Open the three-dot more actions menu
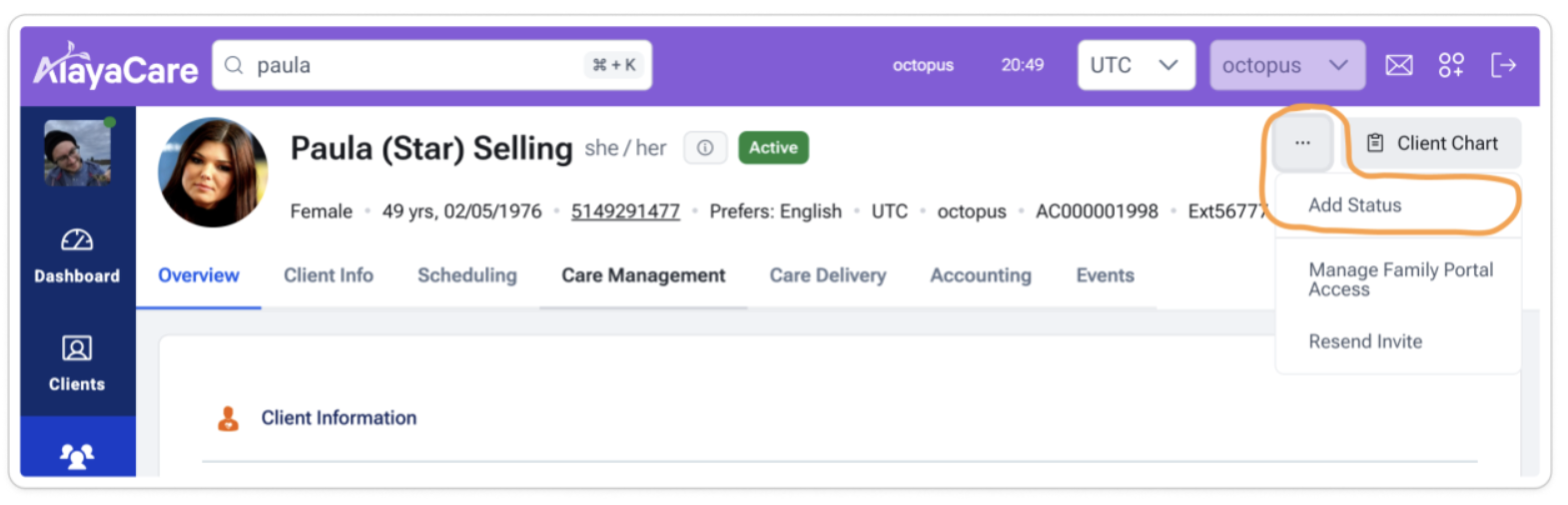Image resolution: width=1568 pixels, height=505 pixels. pos(1302,143)
